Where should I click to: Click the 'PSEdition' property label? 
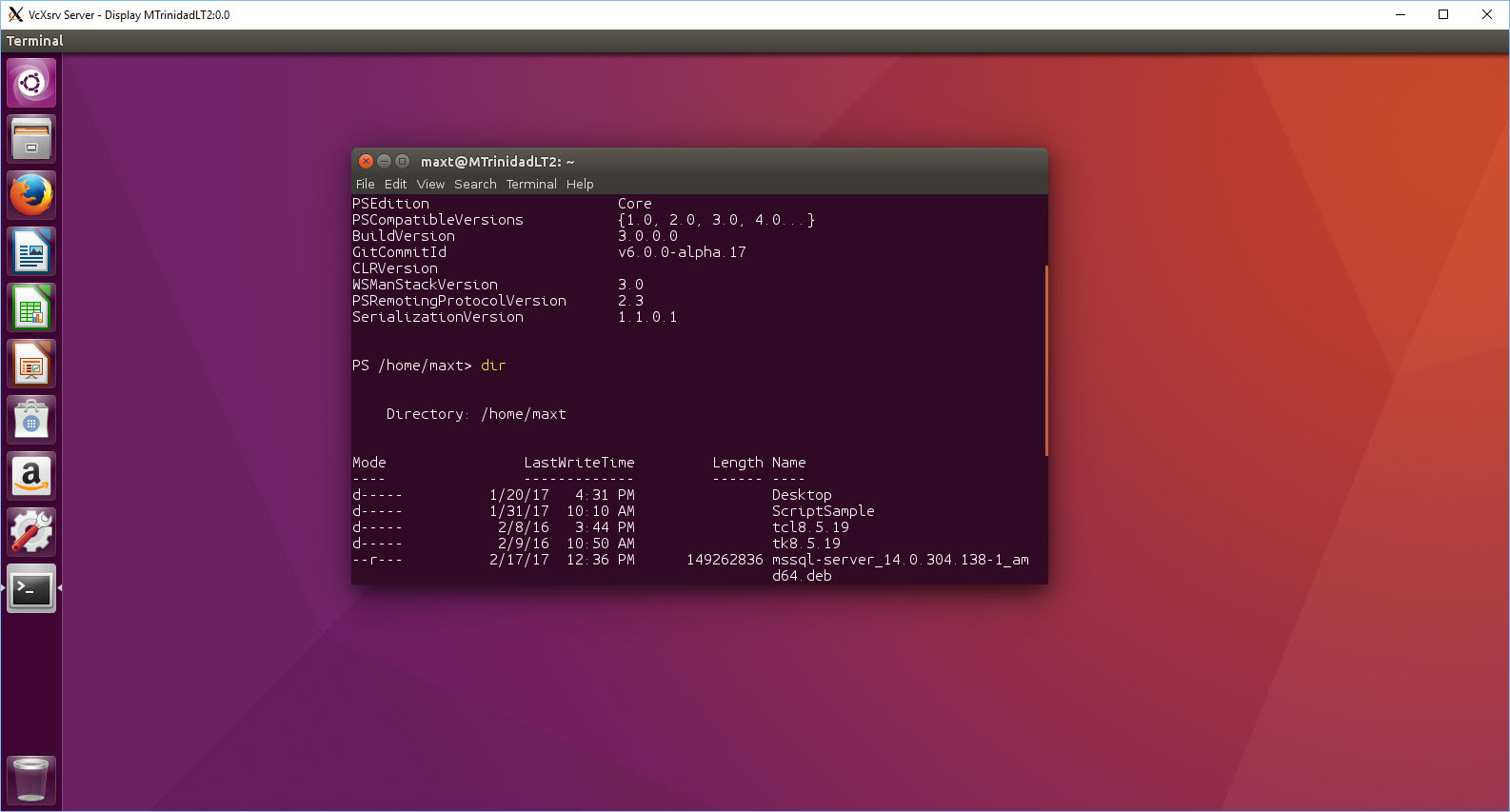coord(390,204)
